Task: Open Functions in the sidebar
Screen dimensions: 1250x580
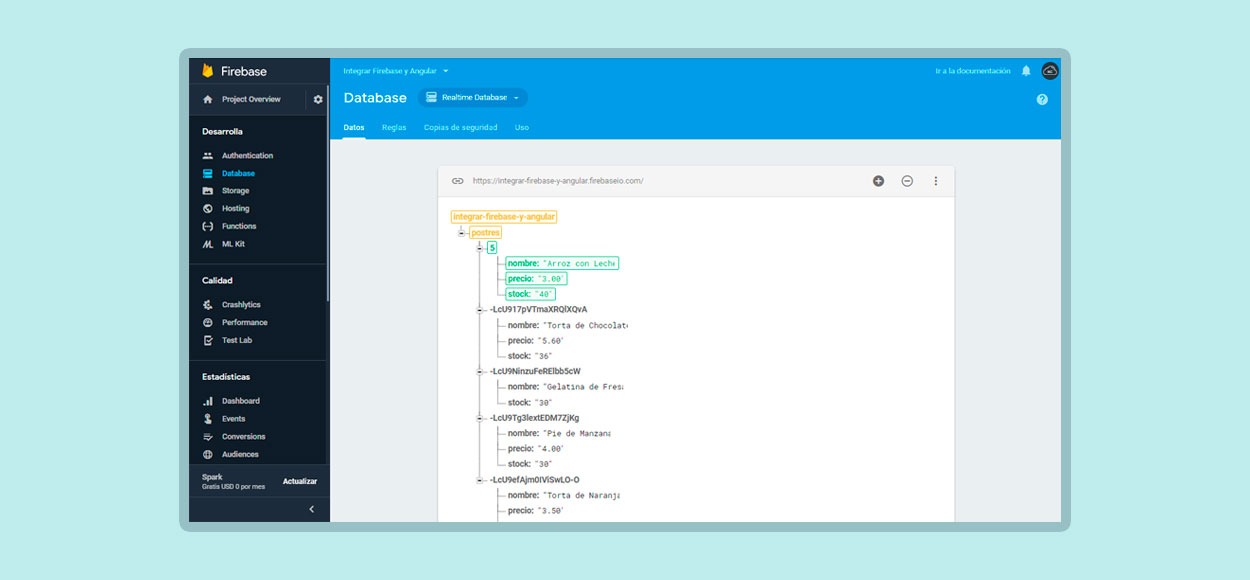Action: coord(239,226)
